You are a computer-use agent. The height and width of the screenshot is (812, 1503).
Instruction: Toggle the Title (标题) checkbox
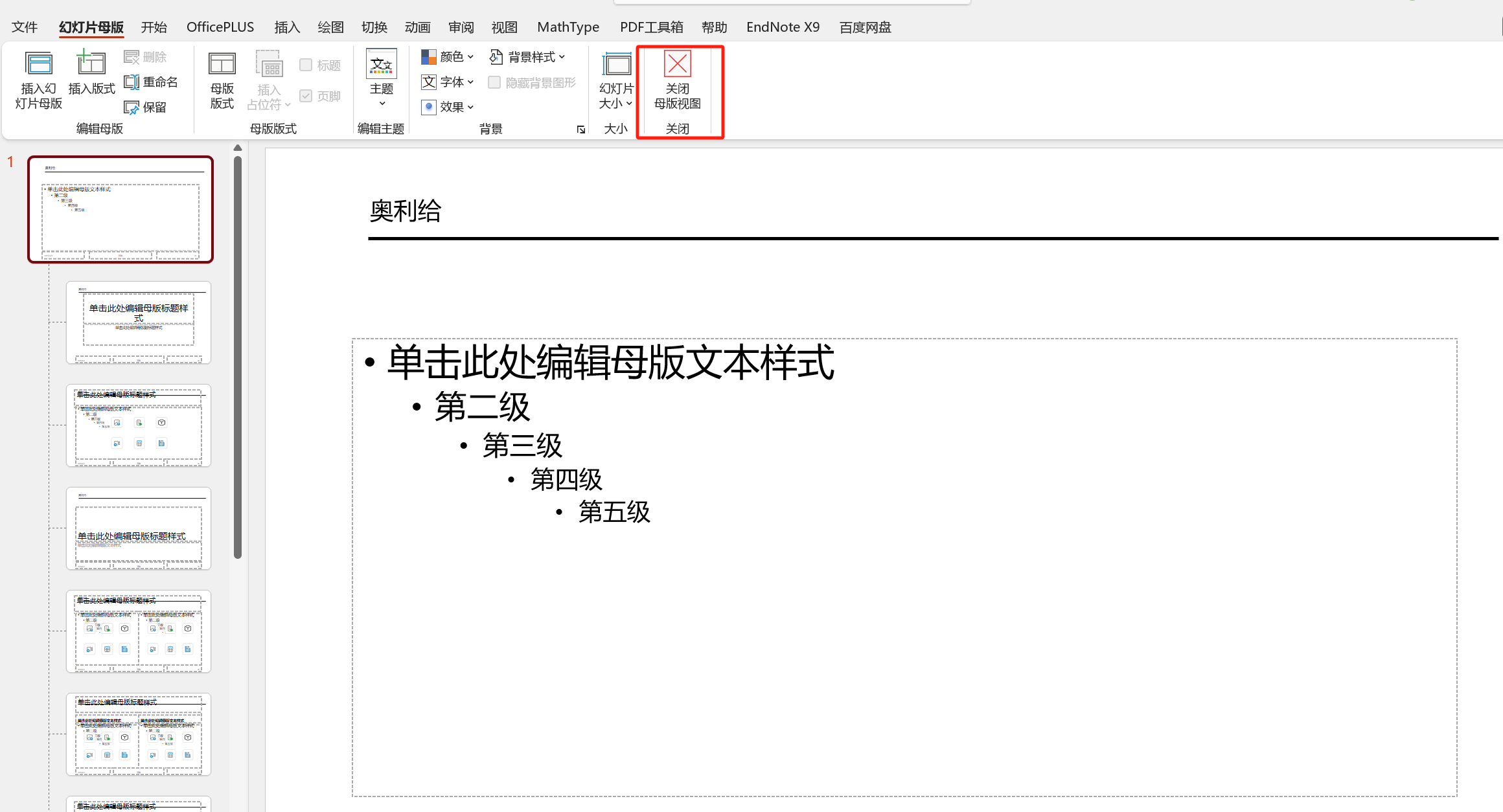[306, 65]
